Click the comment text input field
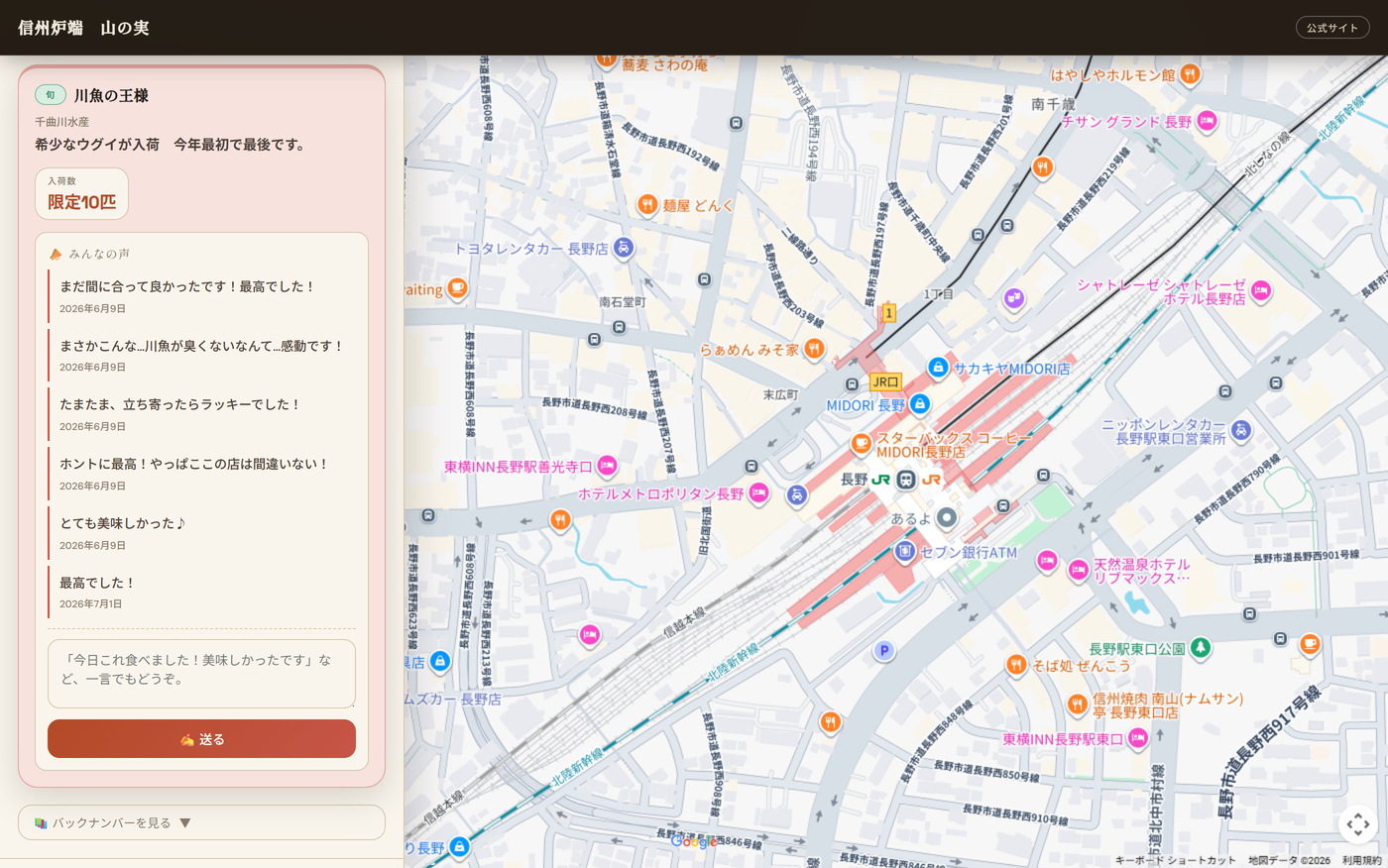This screenshot has width=1388, height=868. [x=201, y=674]
